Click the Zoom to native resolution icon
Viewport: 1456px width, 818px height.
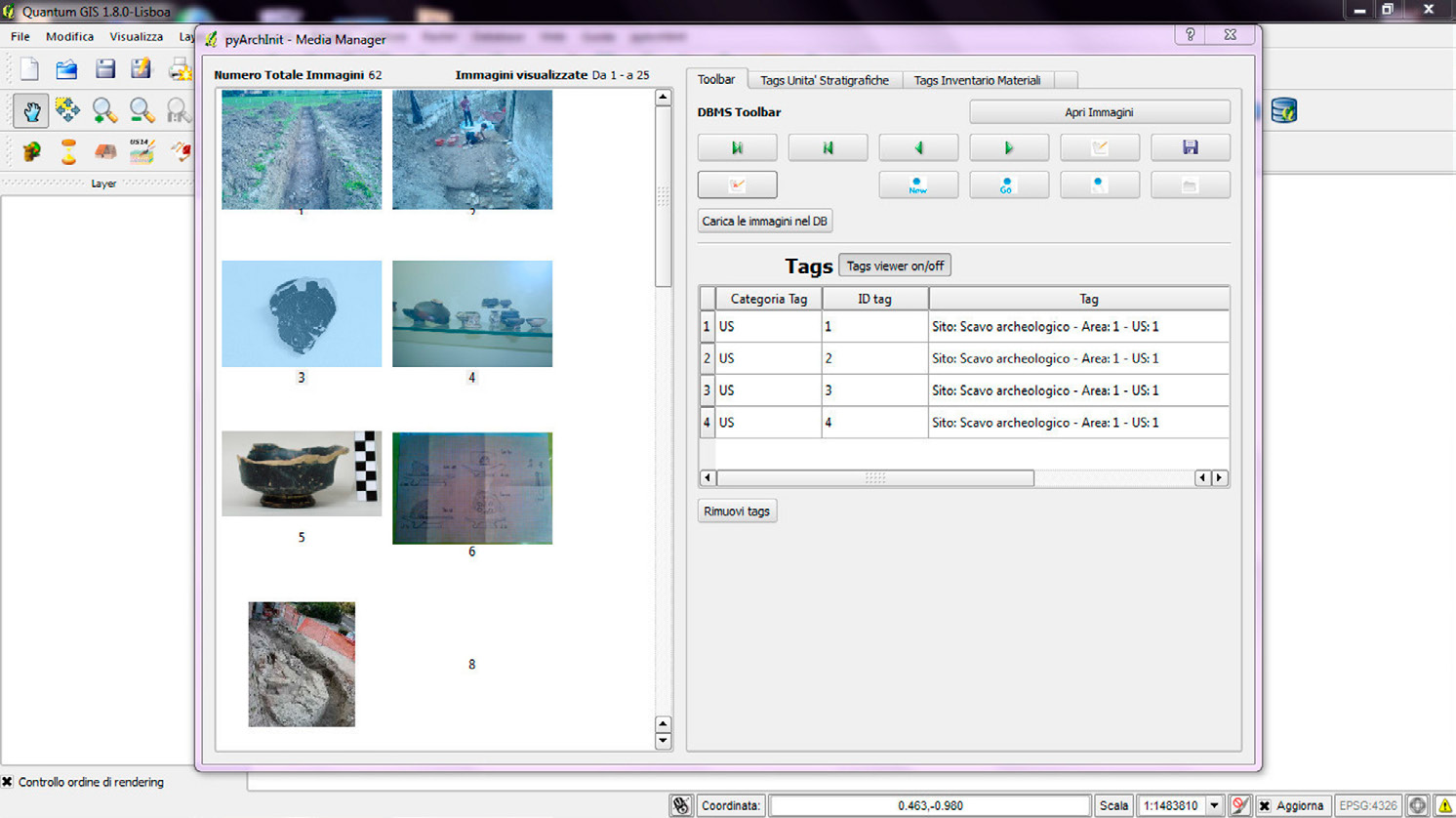click(179, 110)
